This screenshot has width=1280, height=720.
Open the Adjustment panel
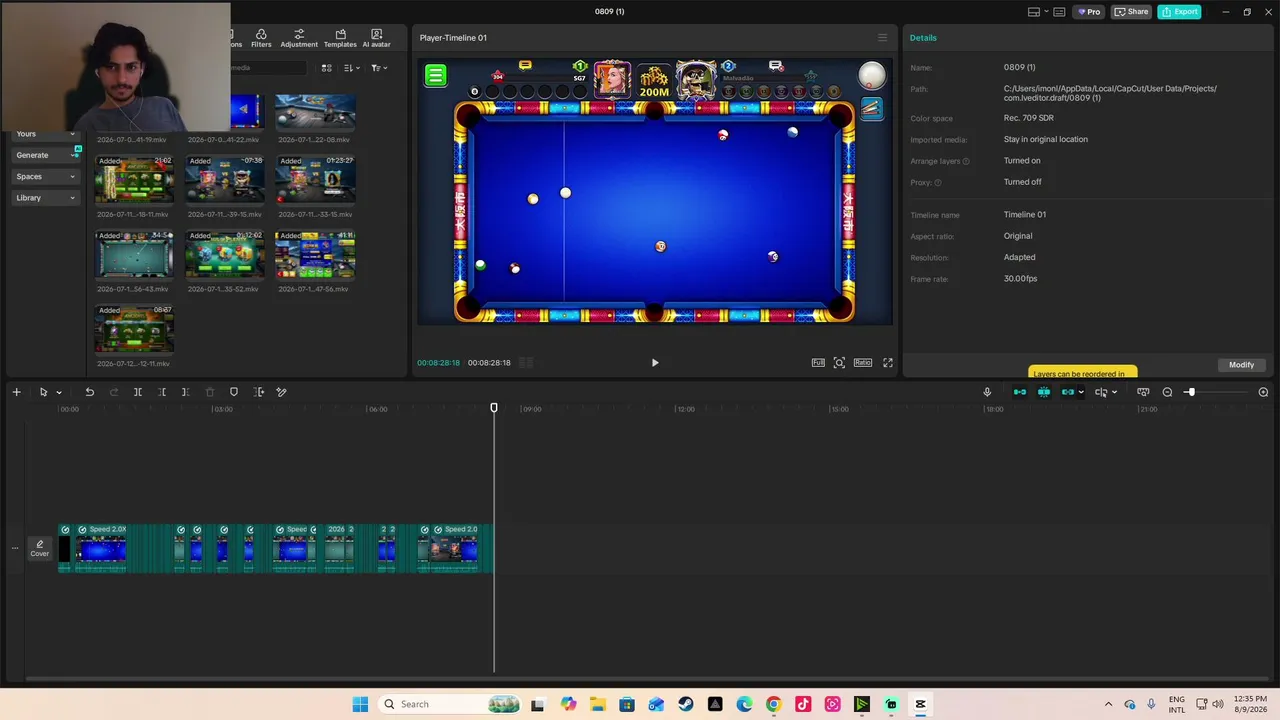[x=299, y=38]
